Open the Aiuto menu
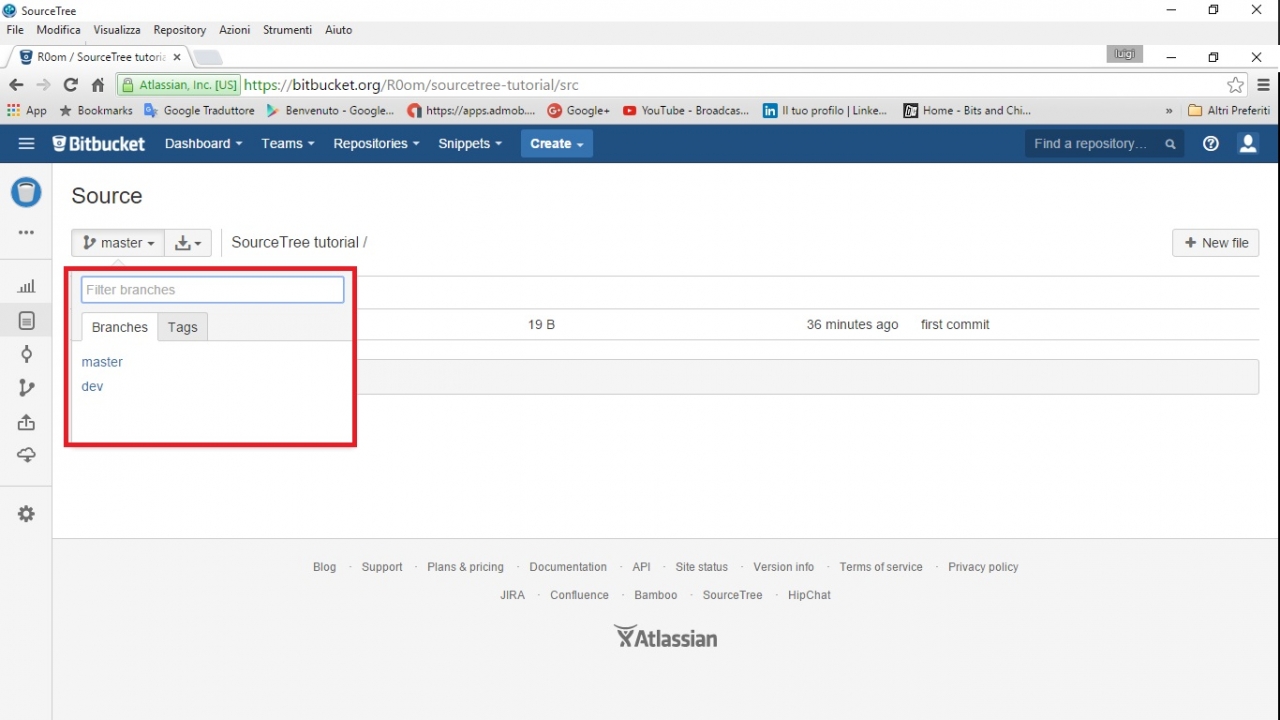 [x=339, y=30]
